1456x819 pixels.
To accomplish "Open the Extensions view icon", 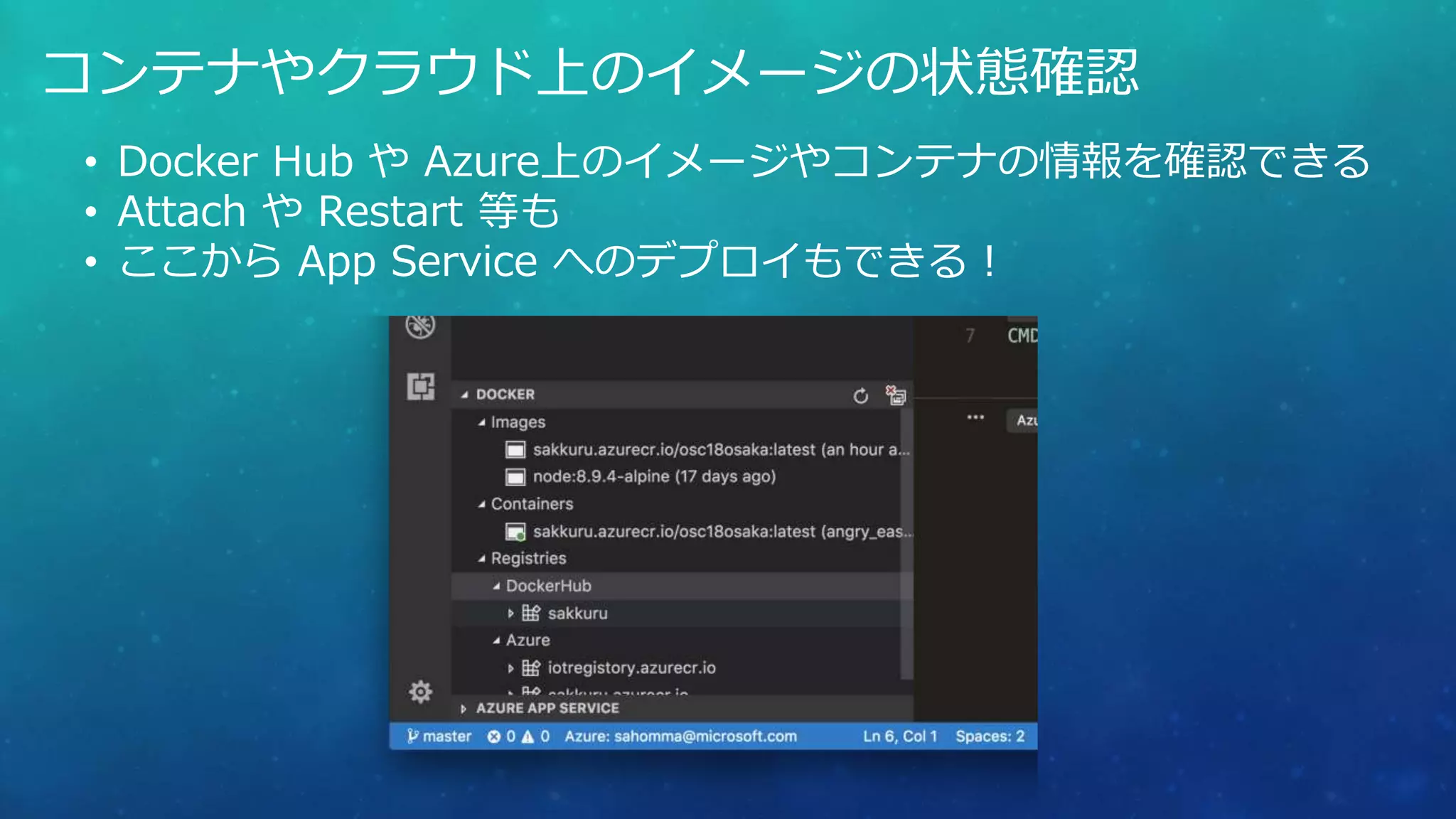I will point(421,386).
